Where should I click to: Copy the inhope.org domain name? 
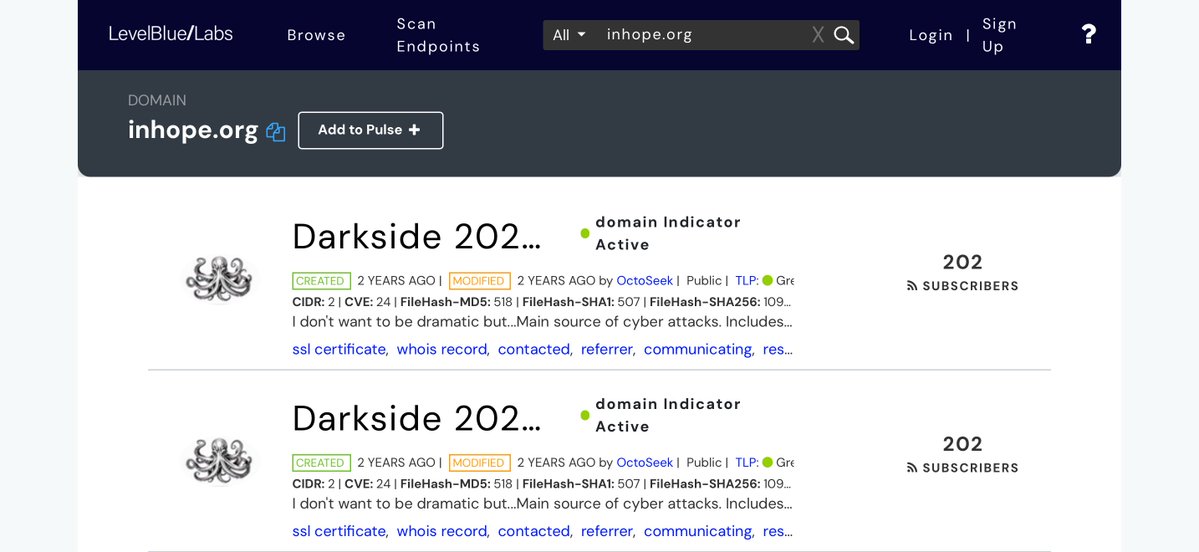tap(276, 132)
